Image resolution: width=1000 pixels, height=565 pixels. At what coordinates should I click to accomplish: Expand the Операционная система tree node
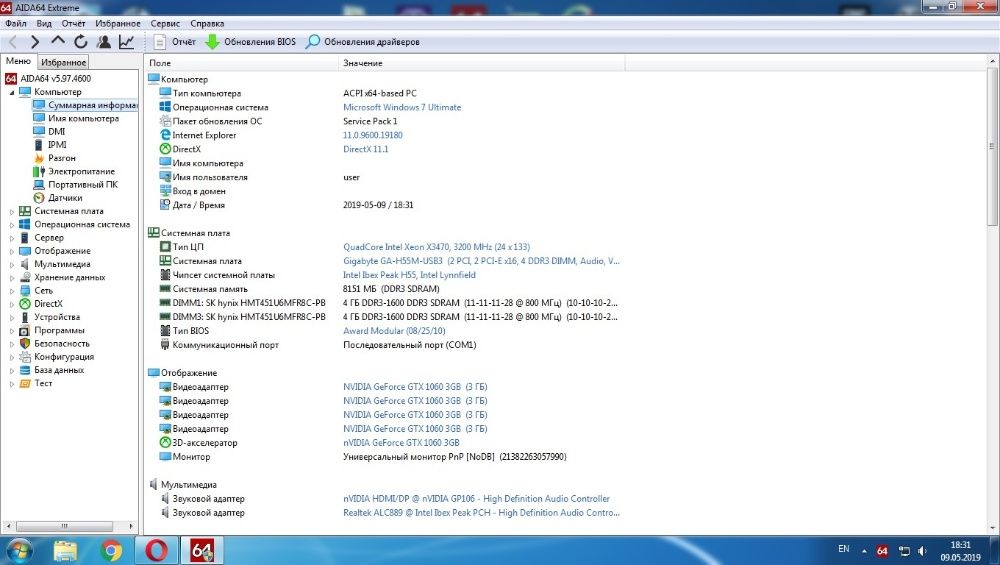[11, 225]
